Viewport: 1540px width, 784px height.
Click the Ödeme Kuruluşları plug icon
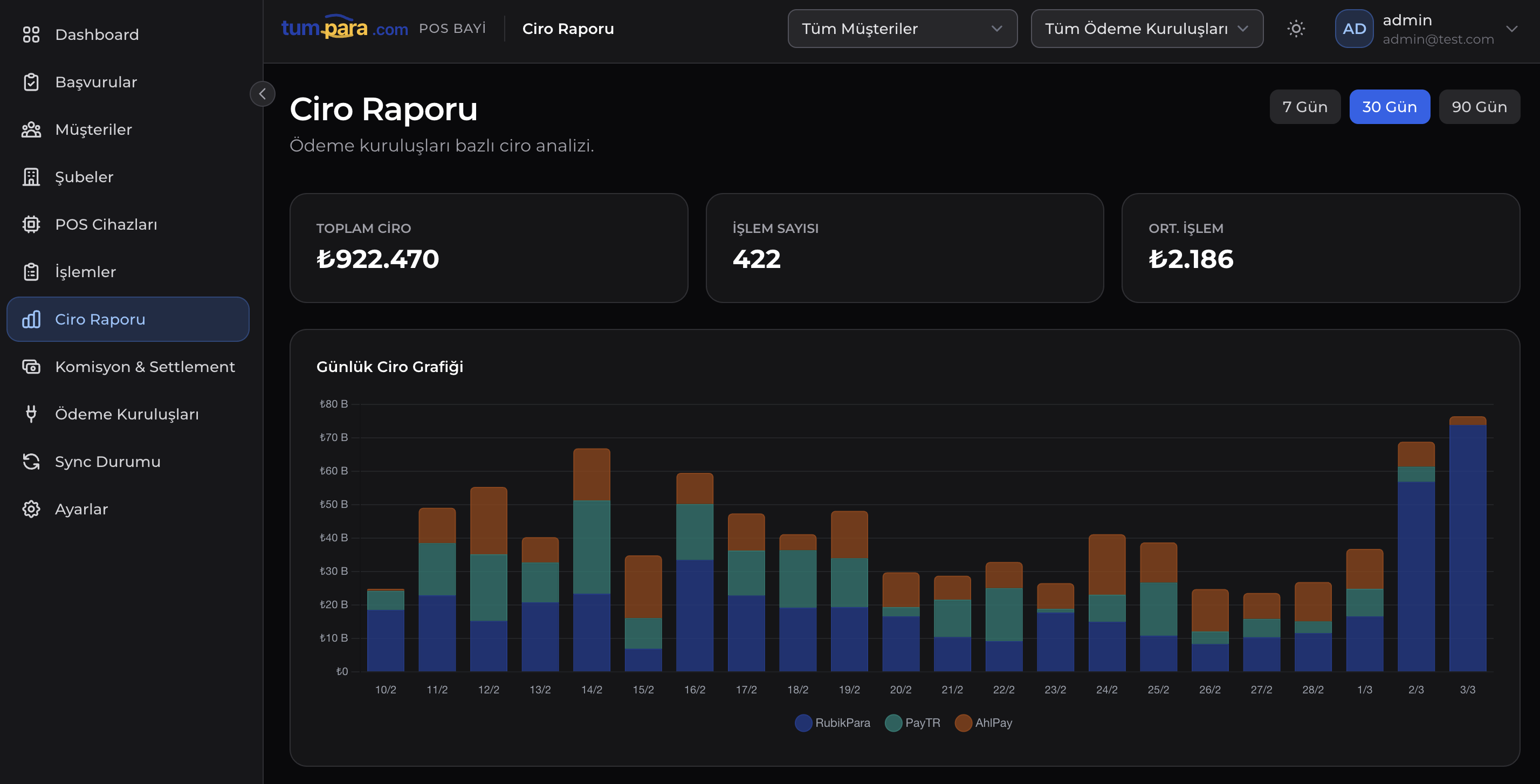point(31,414)
